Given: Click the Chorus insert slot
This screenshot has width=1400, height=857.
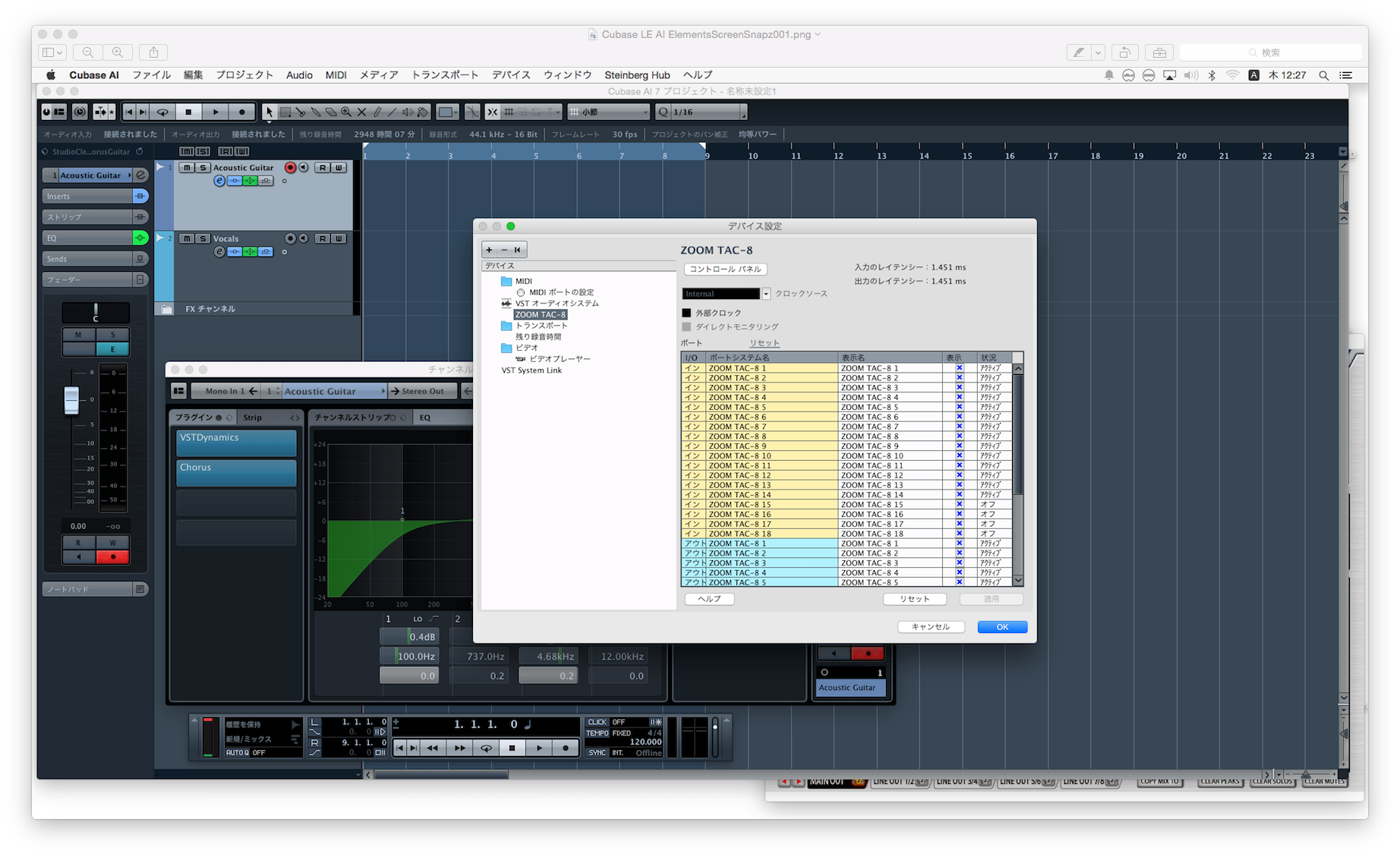Looking at the screenshot, I should pyautogui.click(x=236, y=472).
